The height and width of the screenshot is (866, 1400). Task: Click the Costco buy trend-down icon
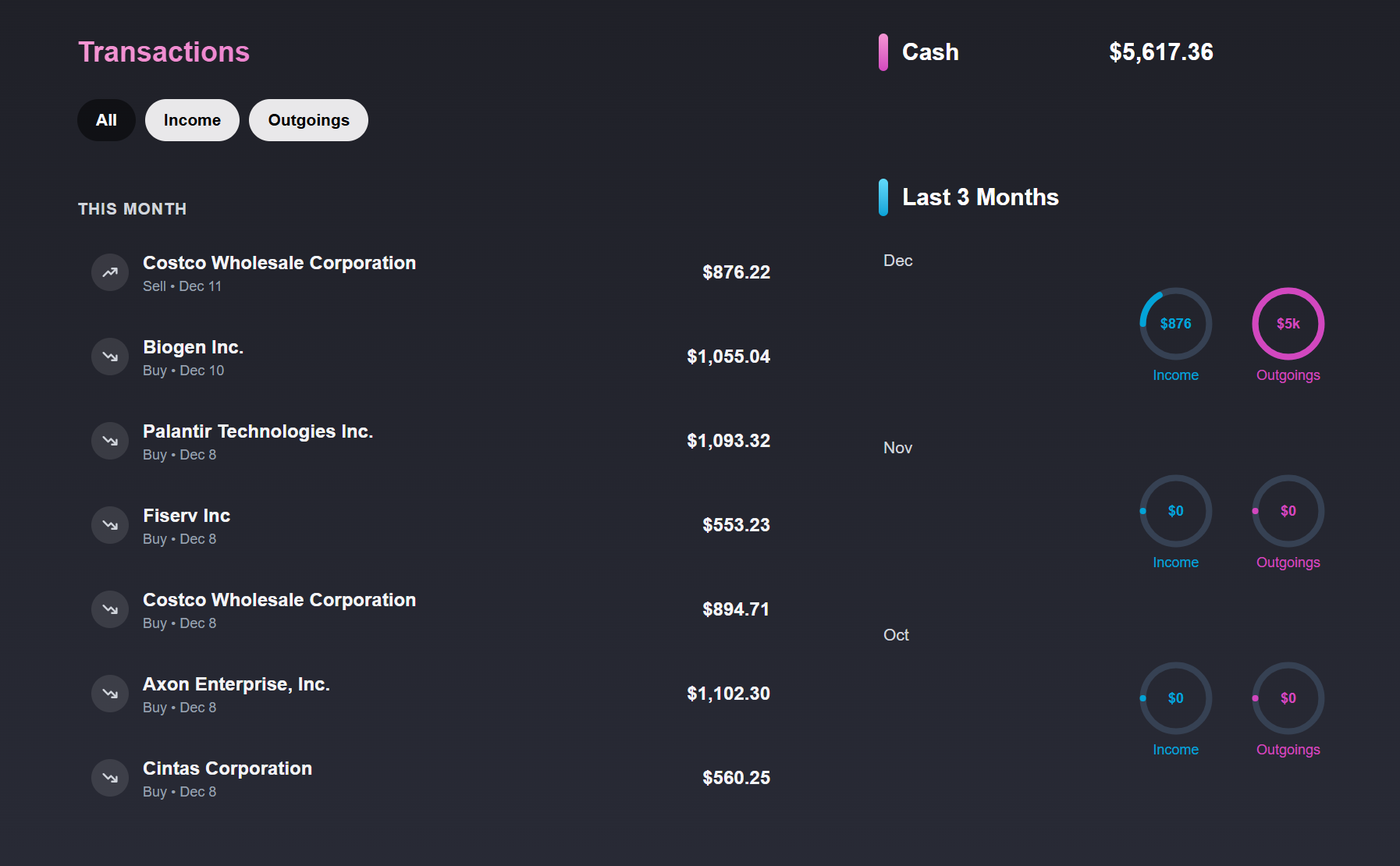pyautogui.click(x=110, y=609)
